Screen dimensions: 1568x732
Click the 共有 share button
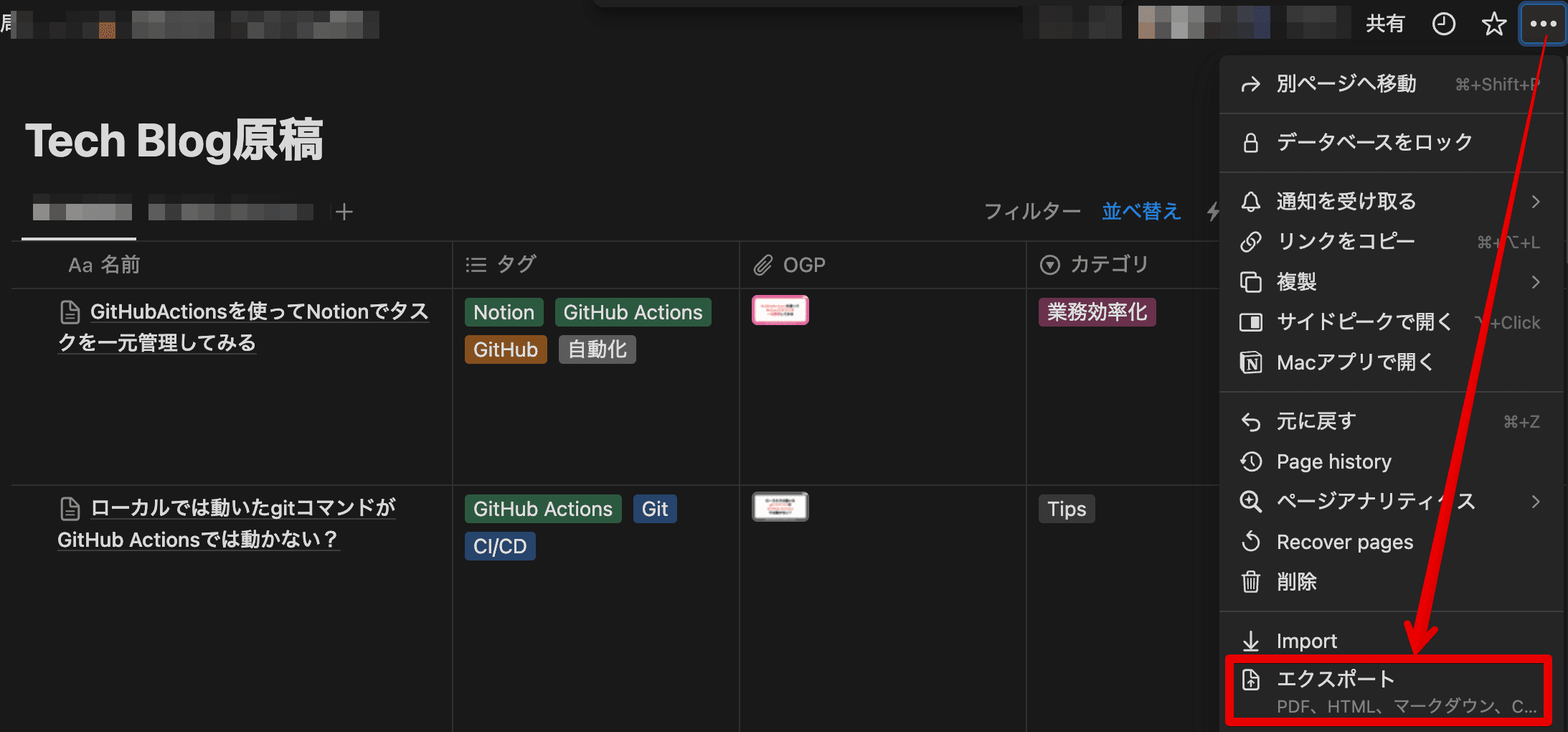(1384, 24)
